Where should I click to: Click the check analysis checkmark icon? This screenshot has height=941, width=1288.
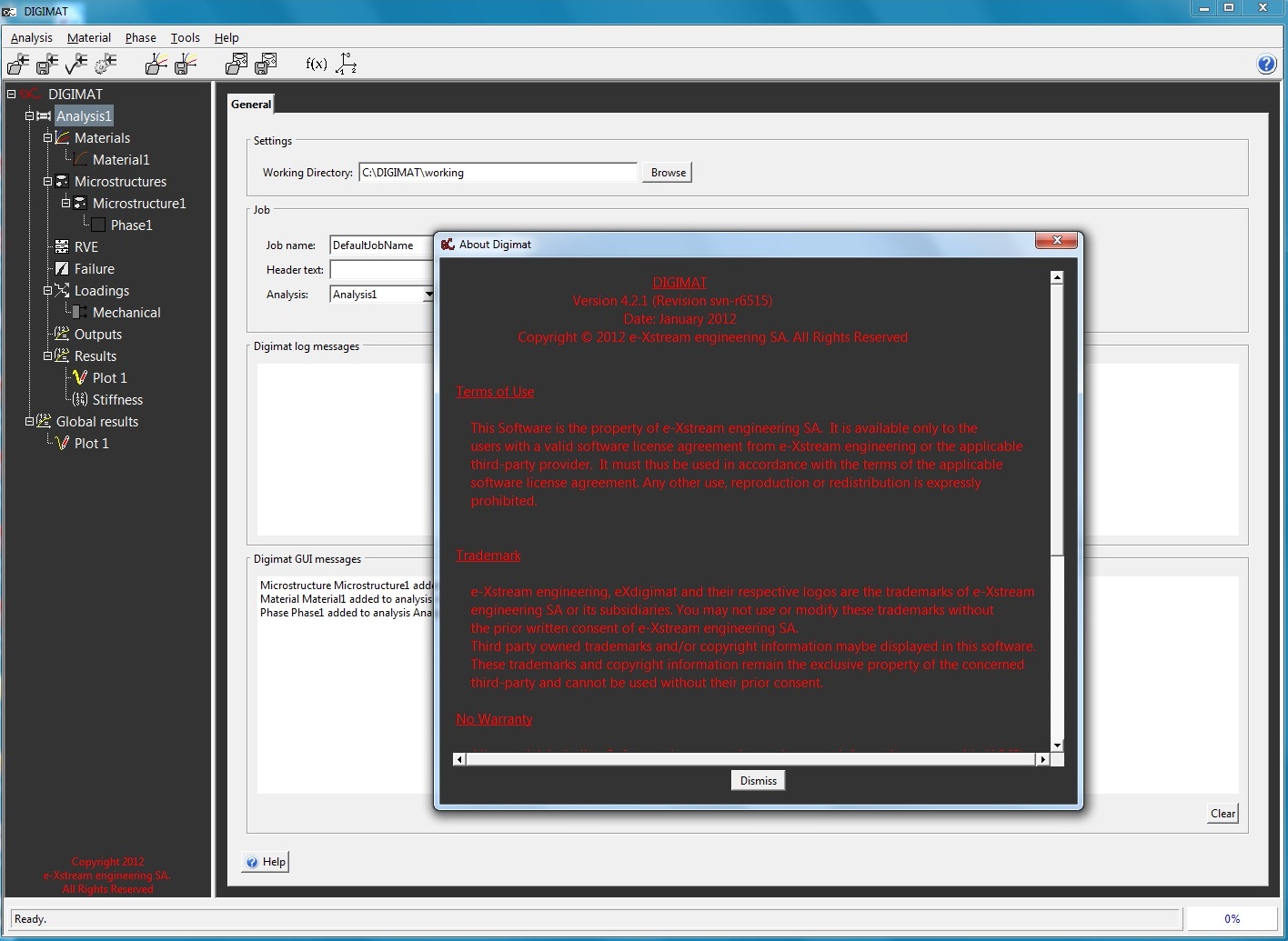76,64
